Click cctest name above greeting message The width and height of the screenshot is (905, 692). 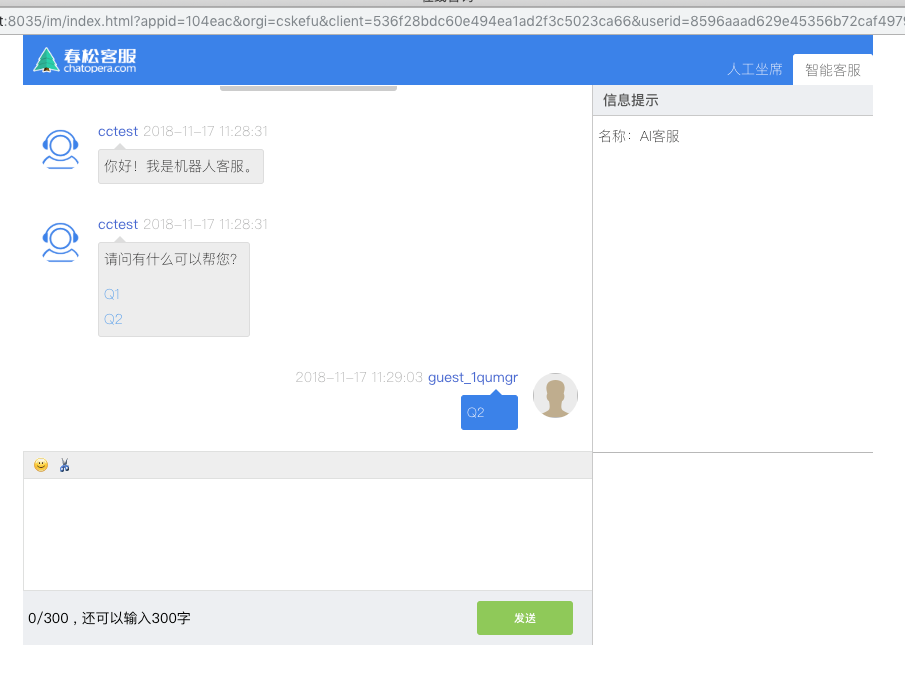(x=118, y=132)
